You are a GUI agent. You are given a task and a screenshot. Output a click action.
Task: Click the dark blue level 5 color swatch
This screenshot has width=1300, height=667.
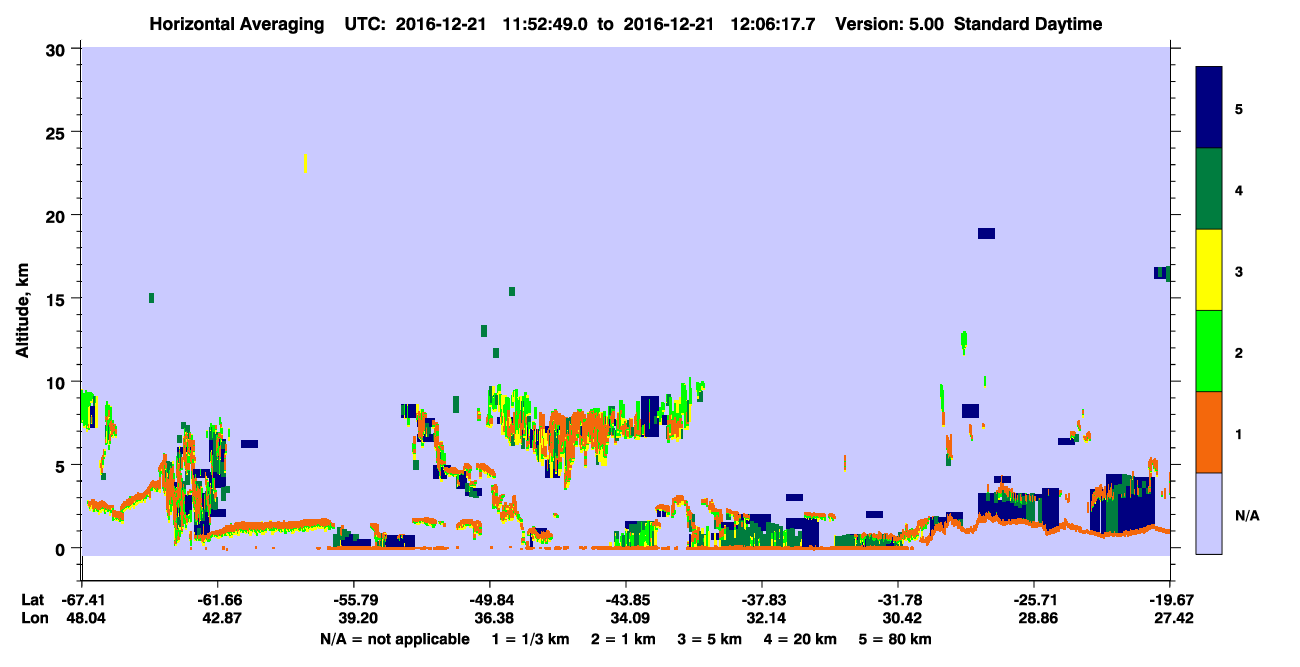[x=1209, y=108]
